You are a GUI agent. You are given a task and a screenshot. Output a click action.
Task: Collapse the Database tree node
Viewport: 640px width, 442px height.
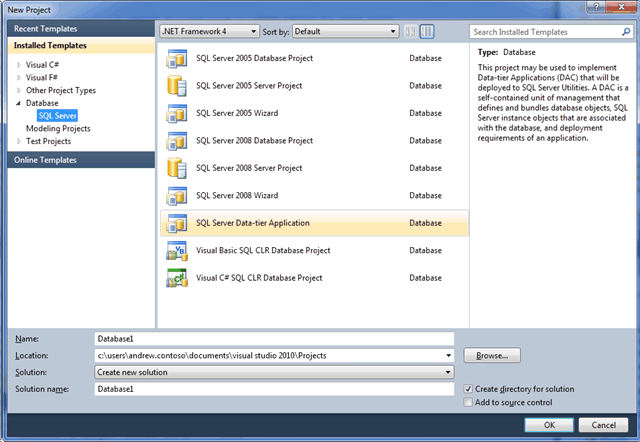pos(18,103)
